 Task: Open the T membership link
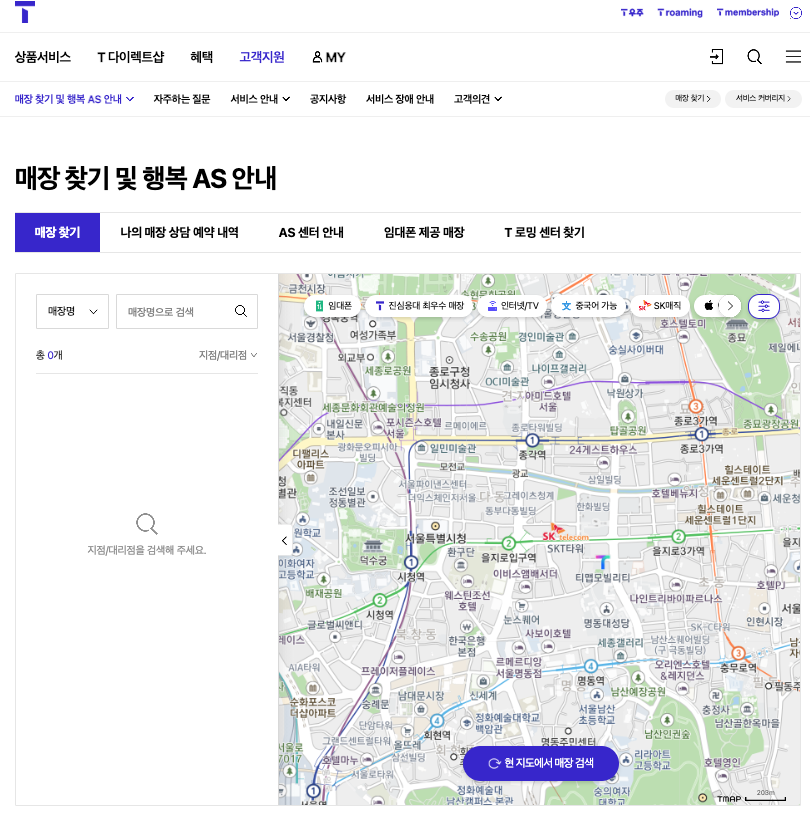pyautogui.click(x=748, y=13)
